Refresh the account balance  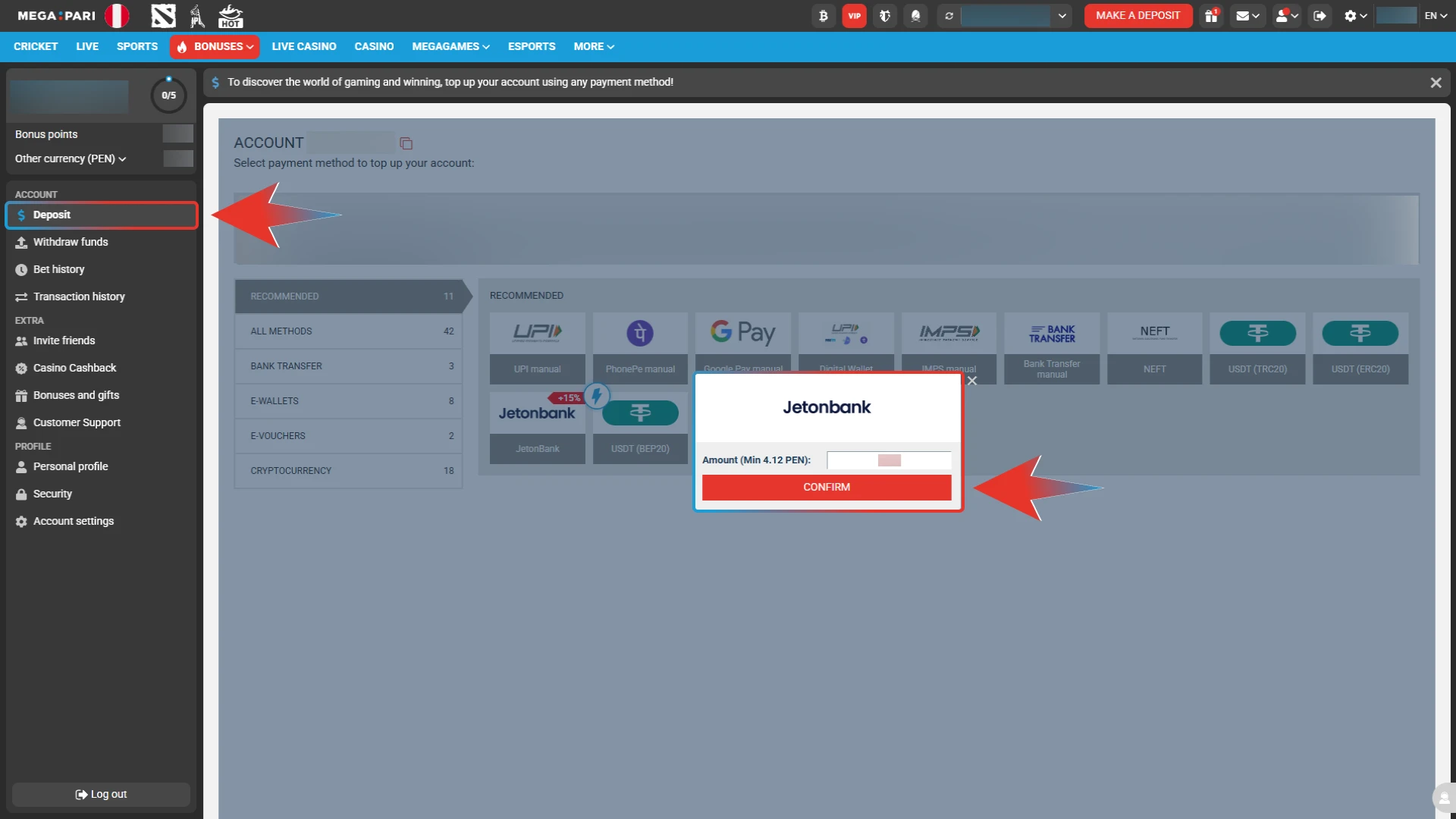tap(949, 16)
